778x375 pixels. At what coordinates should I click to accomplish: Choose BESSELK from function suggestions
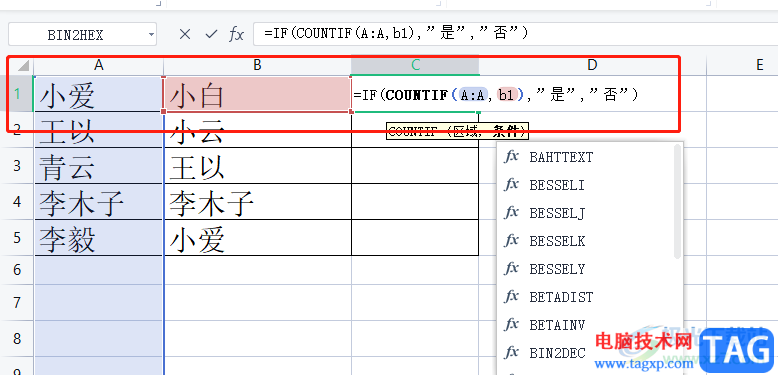pyautogui.click(x=586, y=241)
